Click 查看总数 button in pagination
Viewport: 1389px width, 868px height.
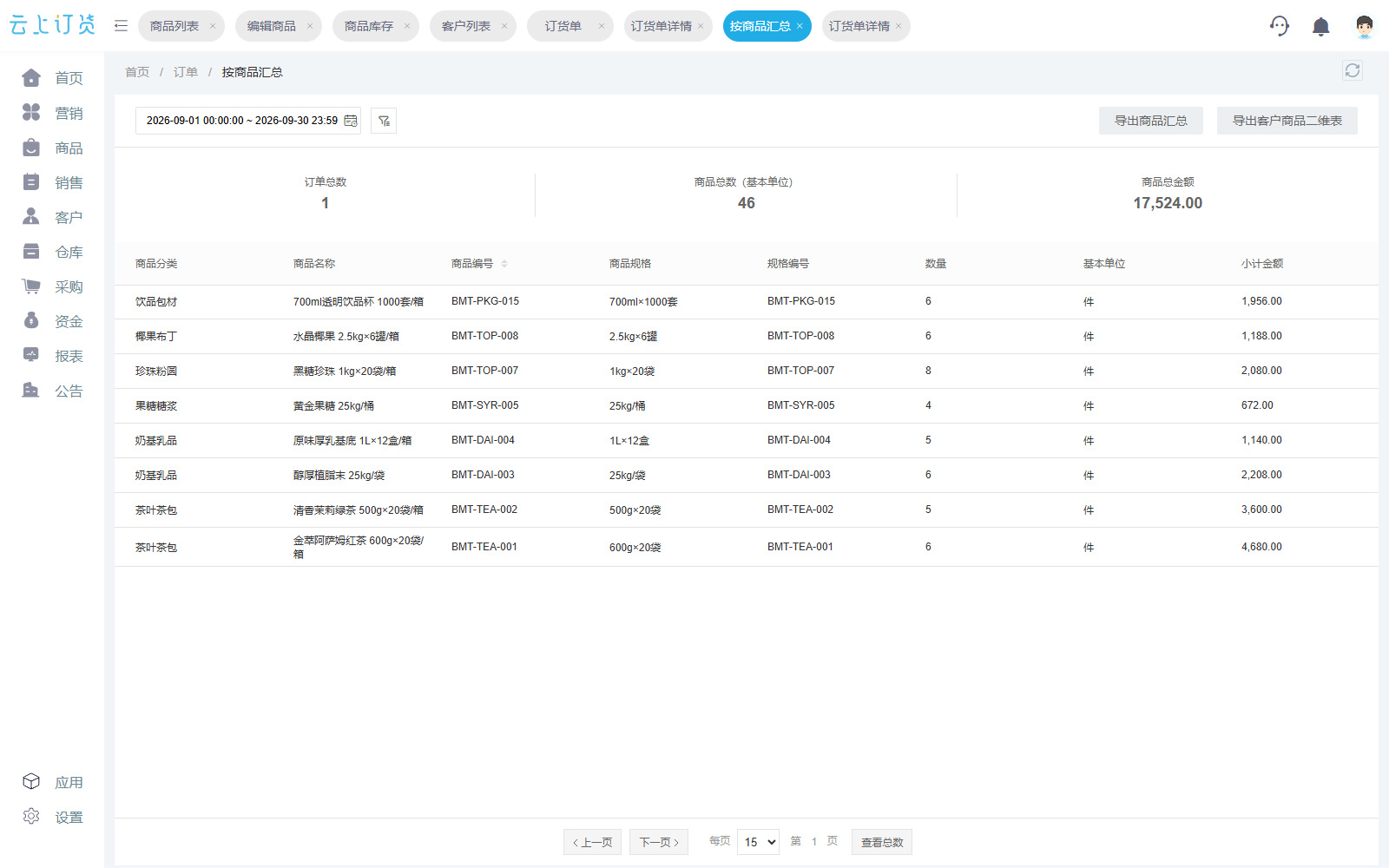[x=882, y=842]
